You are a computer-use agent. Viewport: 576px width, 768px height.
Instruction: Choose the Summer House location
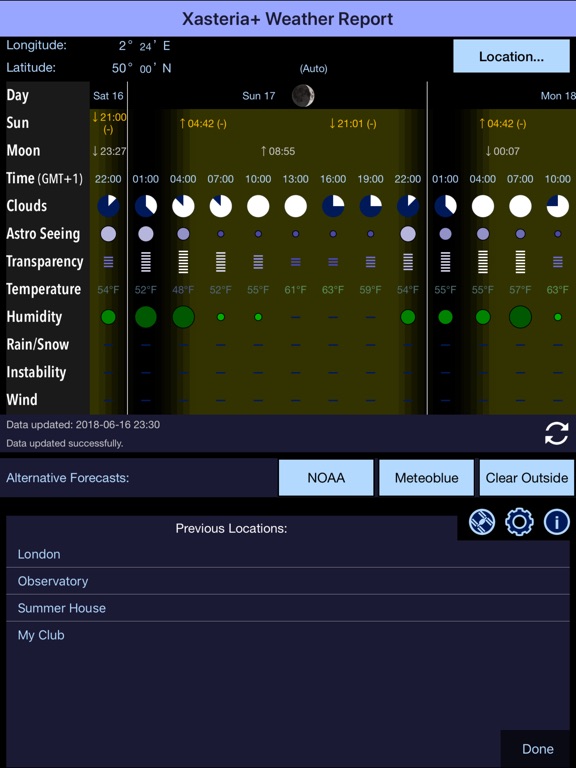(288, 608)
